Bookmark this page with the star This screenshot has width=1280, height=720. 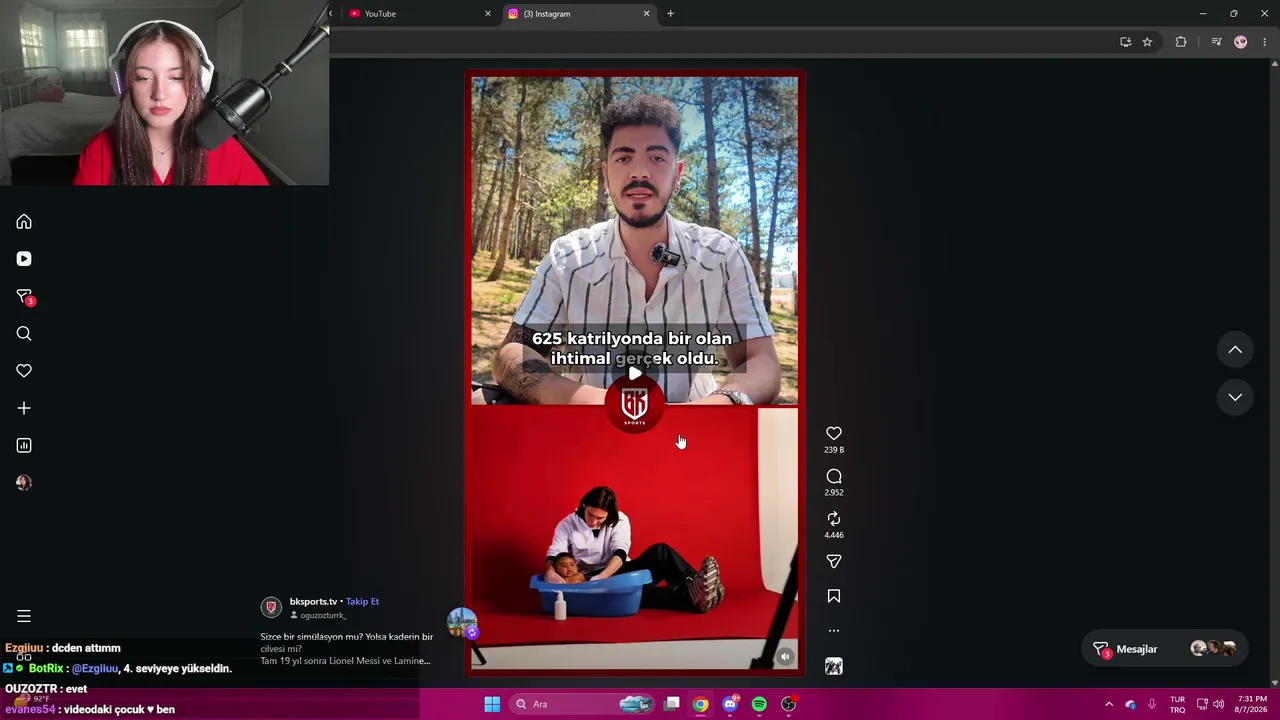[x=1147, y=42]
